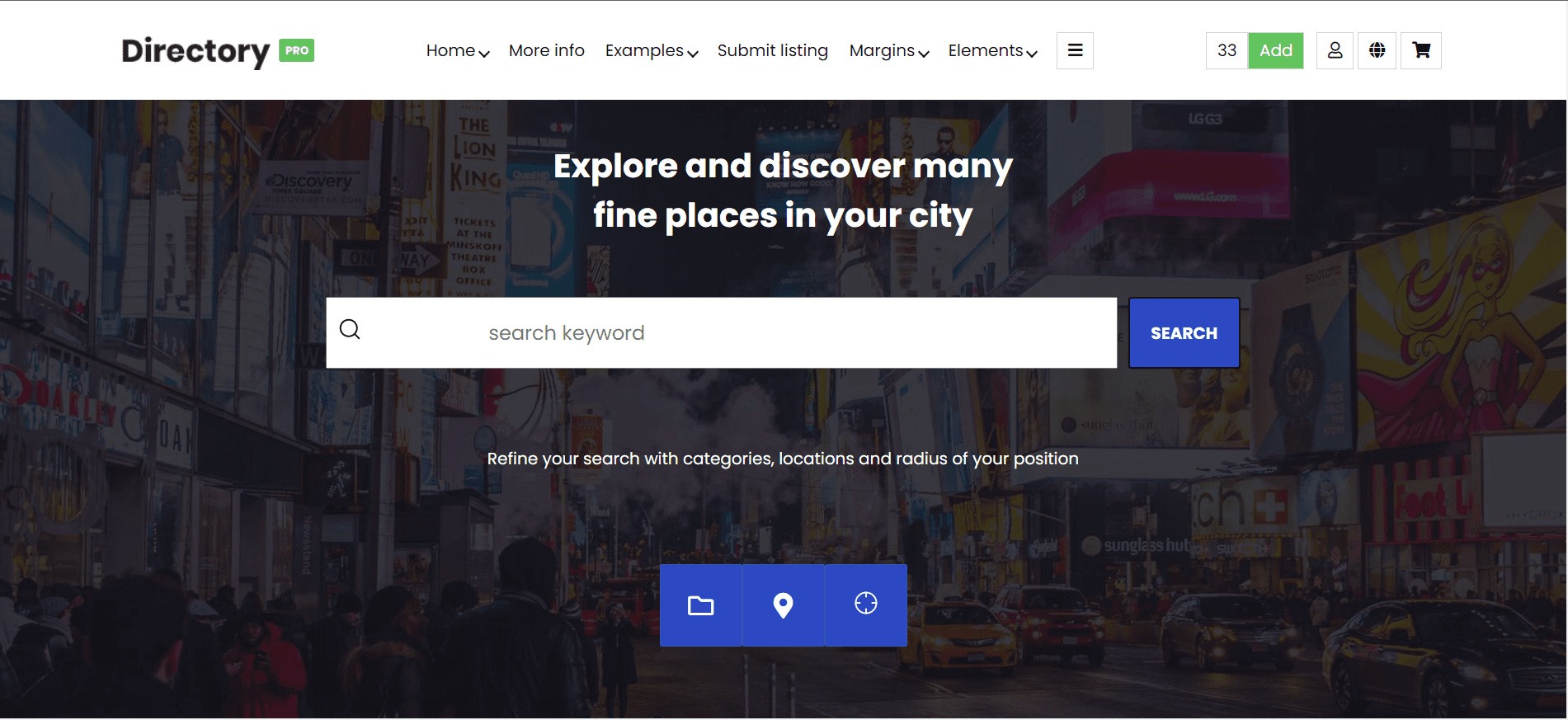Click the Directory logo text
The width and height of the screenshot is (1568, 720).
195,51
